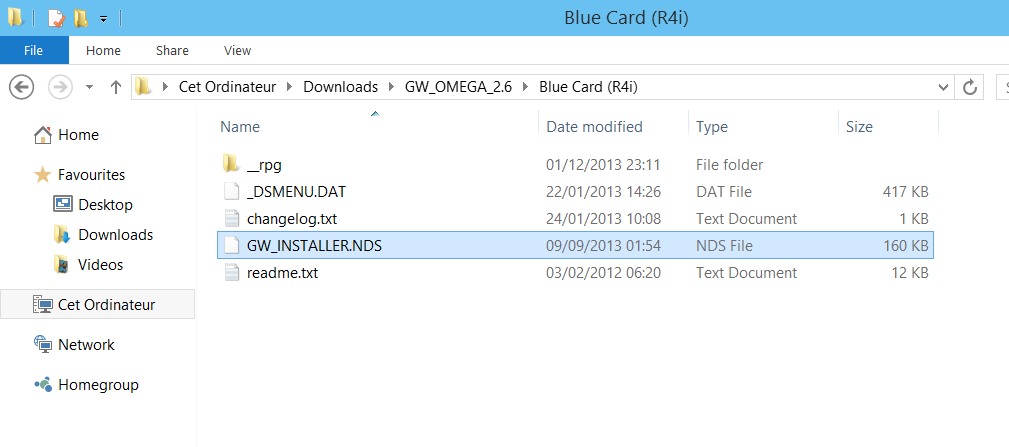Click Downloads in the address bar

tap(340, 87)
